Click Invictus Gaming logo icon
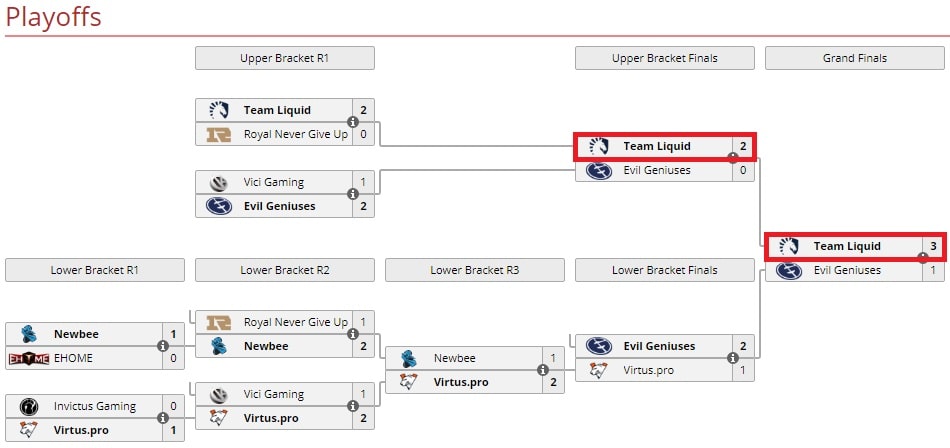 [29, 406]
